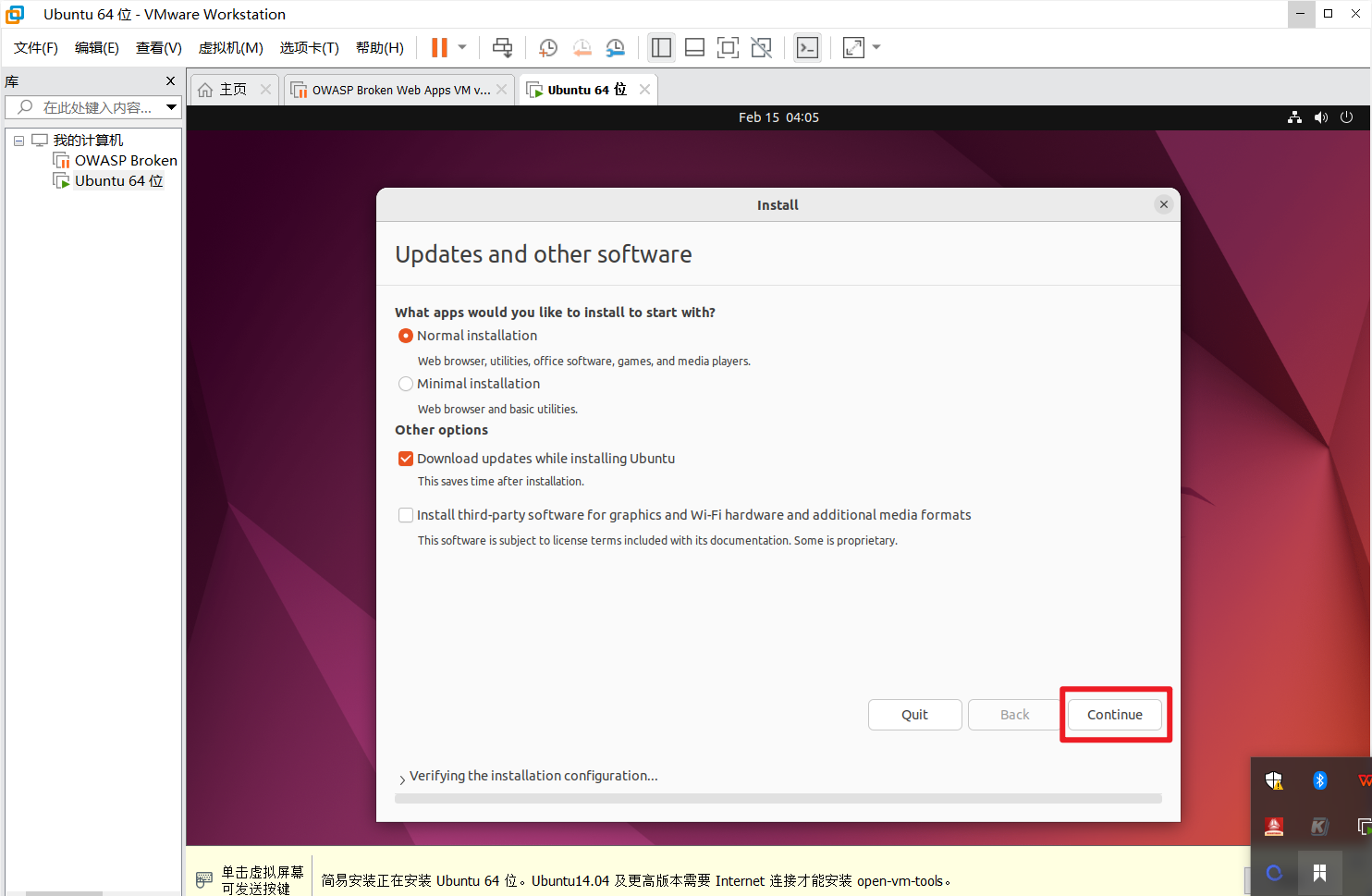Screen dimensions: 1372x896
Task: Open the 帮助(H) menu
Action: [x=380, y=47]
